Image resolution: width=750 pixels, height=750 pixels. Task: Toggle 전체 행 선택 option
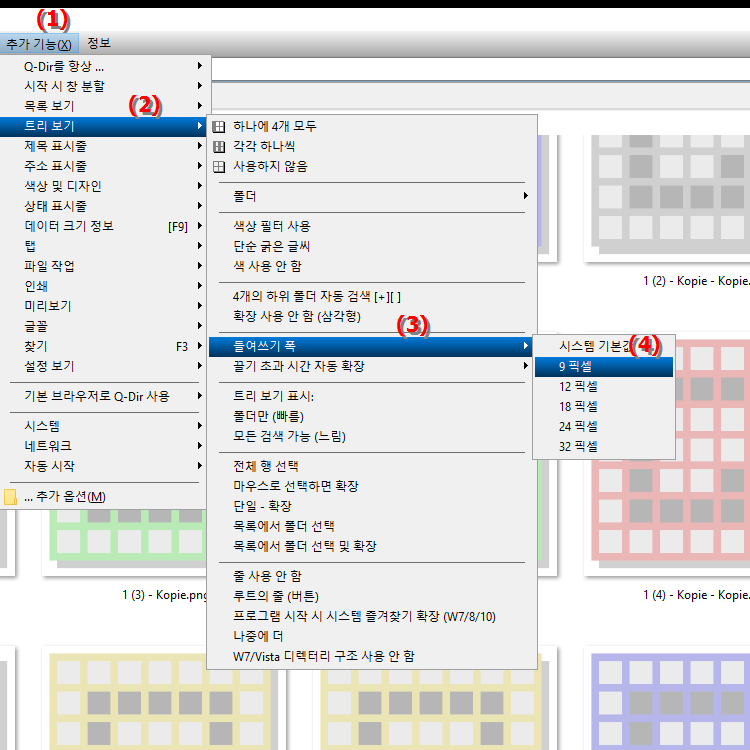pos(372,467)
